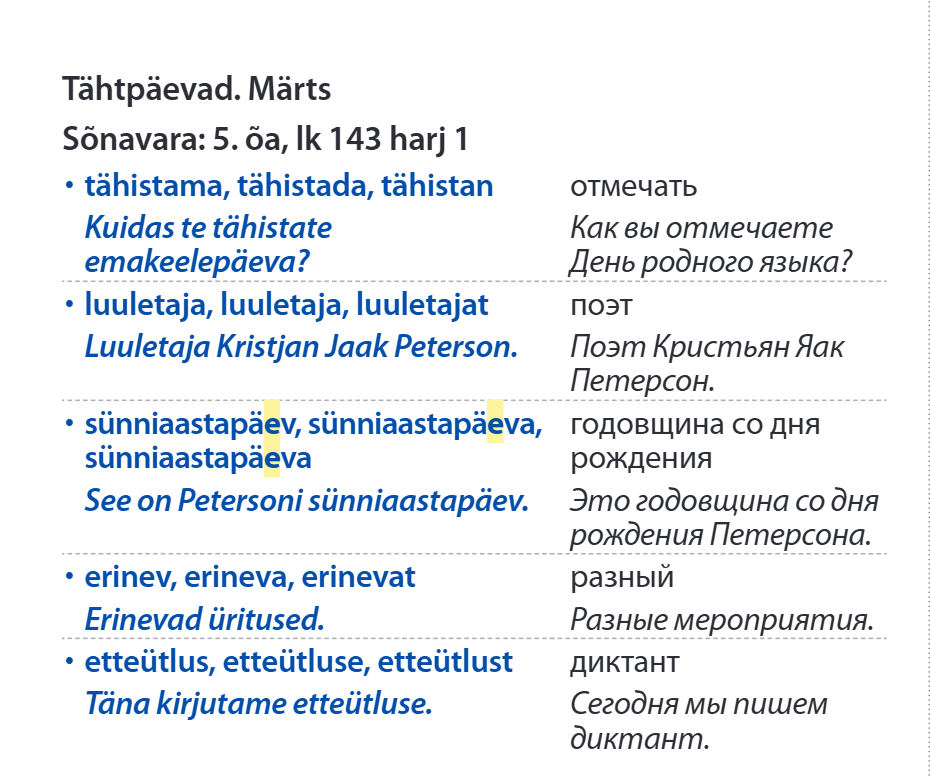Screen dimensions: 930x777
Task: Click the highlighted "e" in the third-line sünniaastapäeva
Action: pos(271,458)
